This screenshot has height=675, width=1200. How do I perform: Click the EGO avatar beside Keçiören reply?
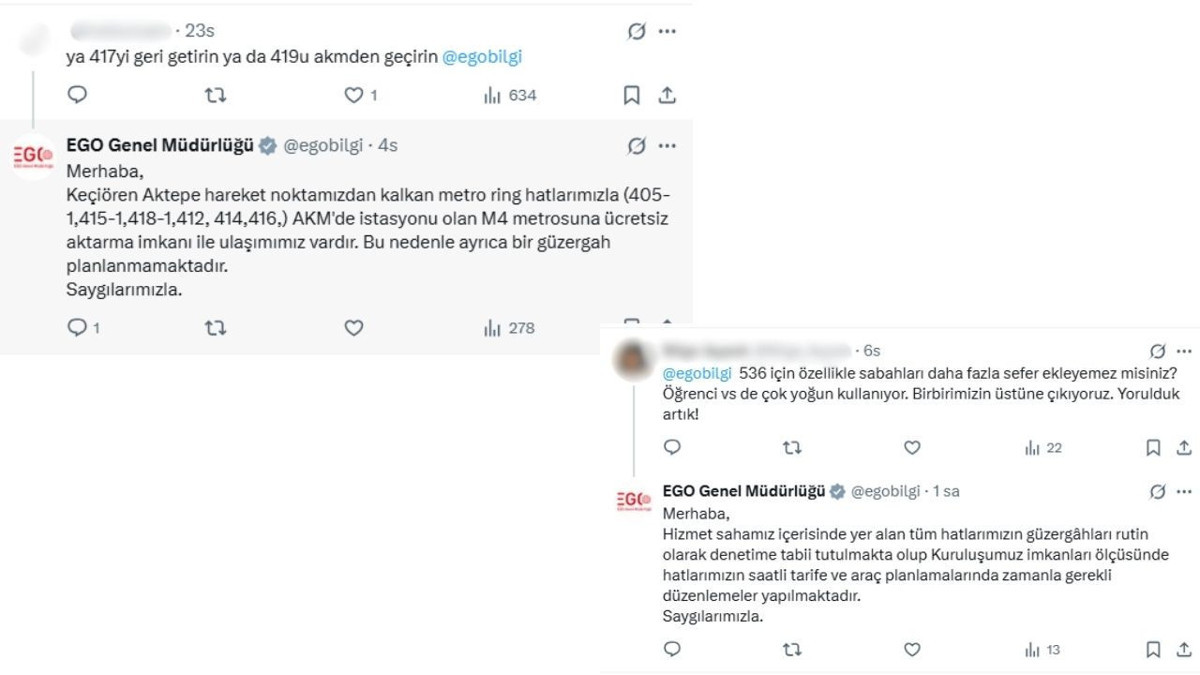point(33,157)
